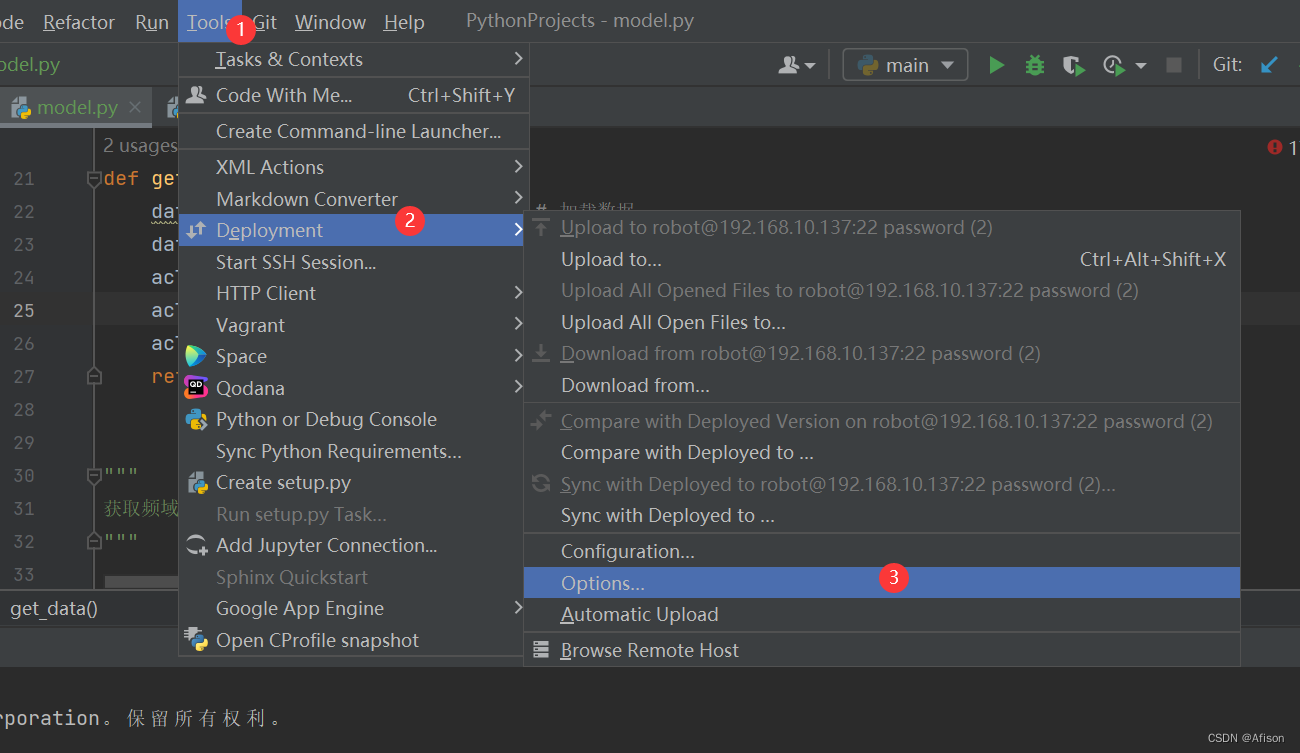Click Python console icon in menu
This screenshot has width=1300, height=753.
coord(196,419)
